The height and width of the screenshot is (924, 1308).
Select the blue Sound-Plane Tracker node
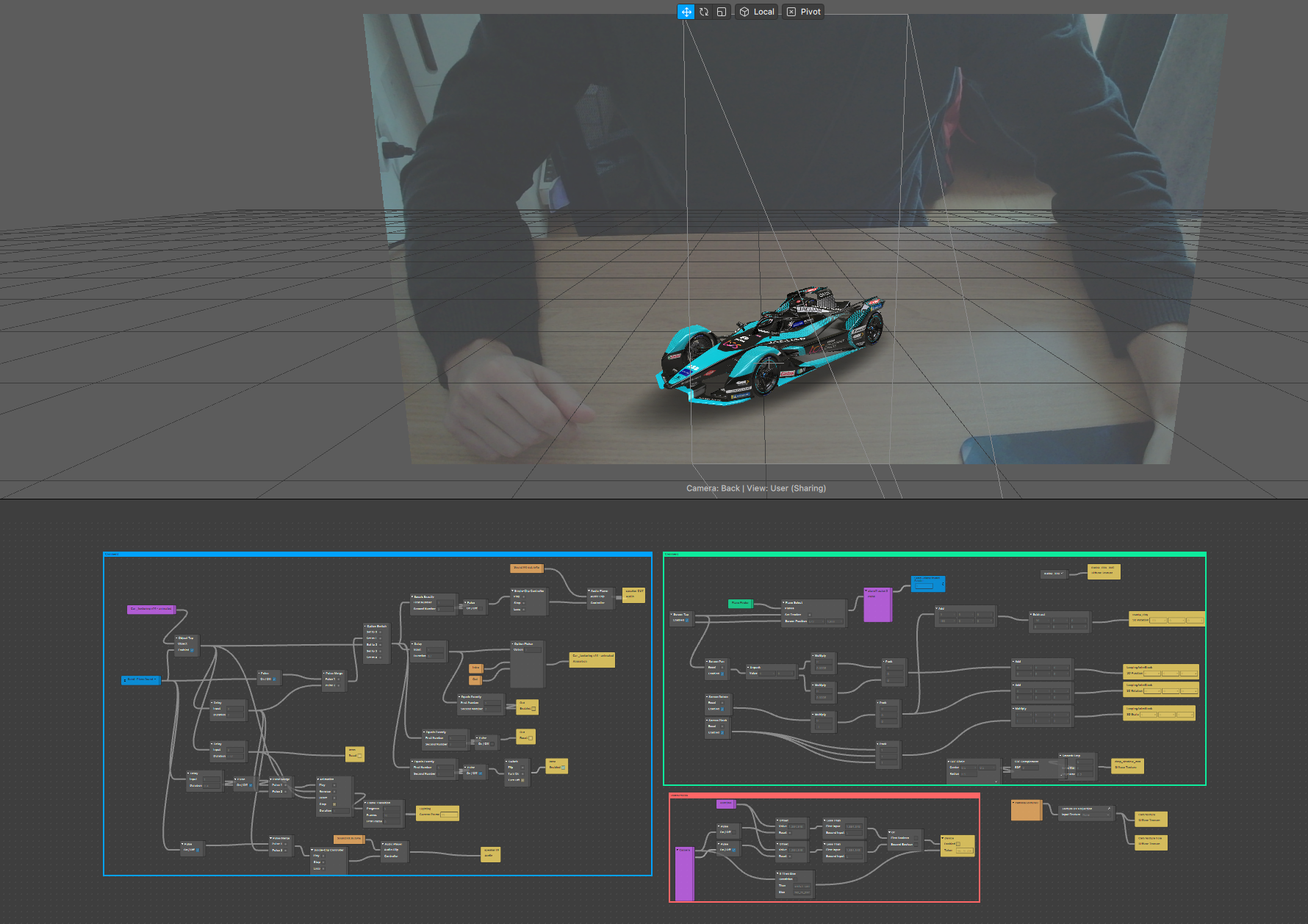pos(140,679)
